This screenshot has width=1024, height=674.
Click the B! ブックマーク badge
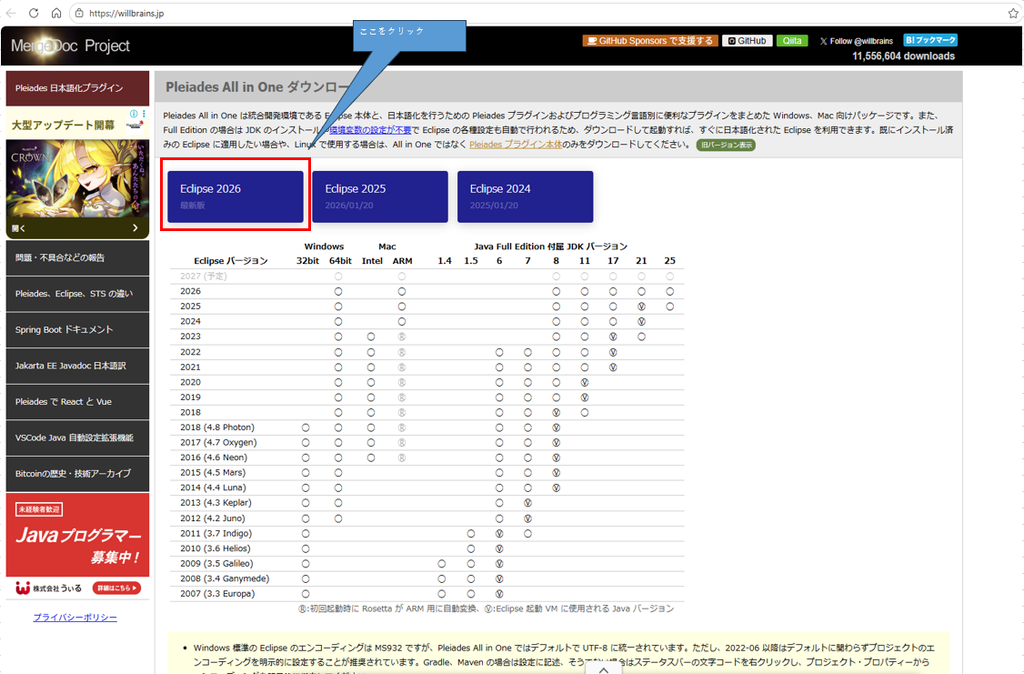tap(931, 40)
